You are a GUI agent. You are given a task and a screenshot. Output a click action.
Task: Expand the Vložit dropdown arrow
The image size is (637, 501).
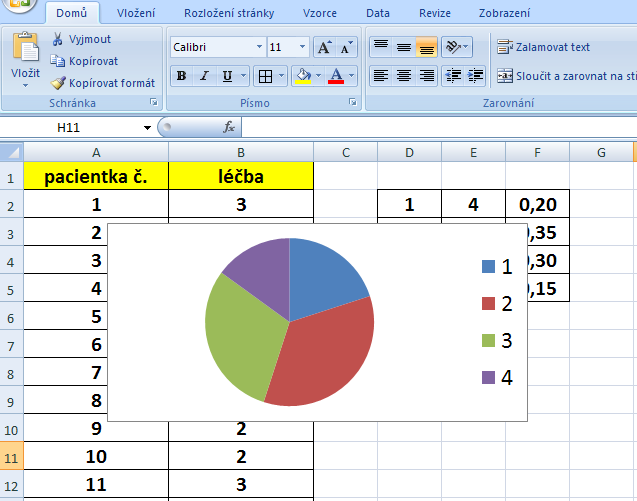[26, 86]
